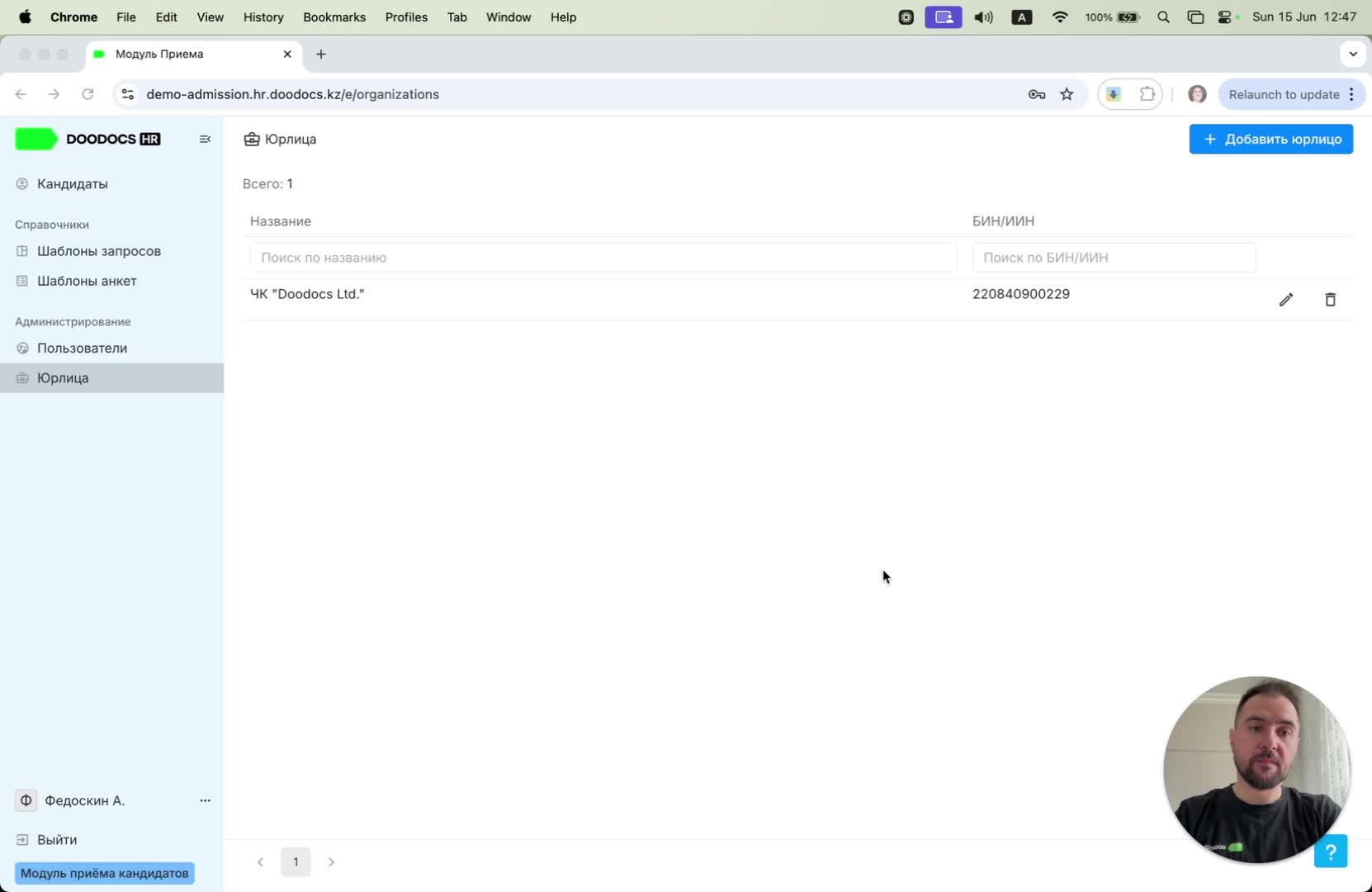Open macOS Spotlight search icon

click(x=1163, y=17)
